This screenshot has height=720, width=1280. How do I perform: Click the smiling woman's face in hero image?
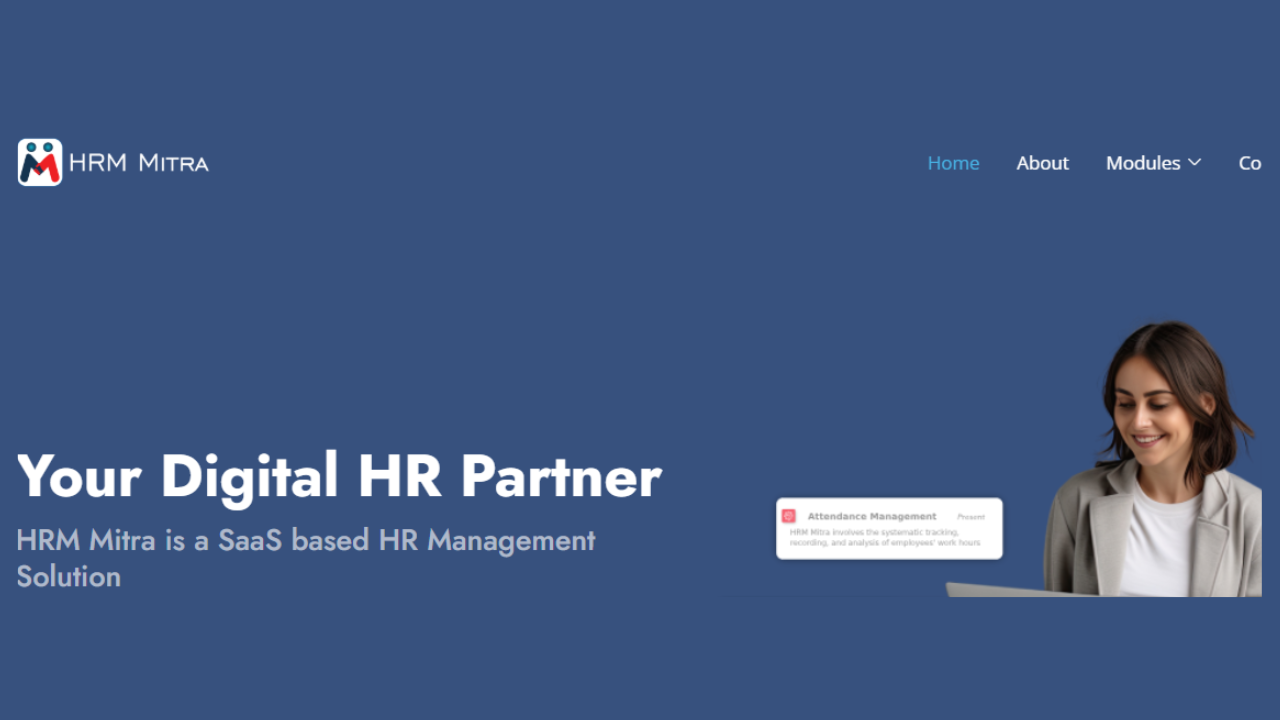(1159, 415)
